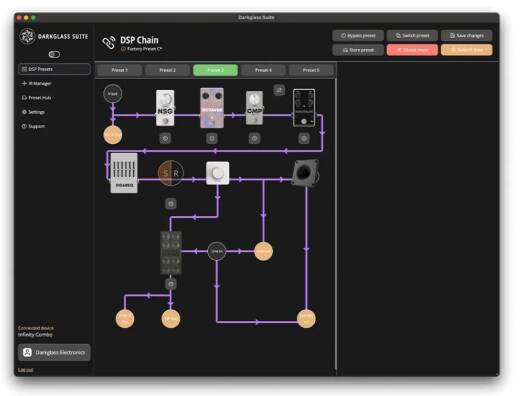This screenshot has width=520, height=396.
Task: Click the orange node under the speaker cabinet line
Action: point(306,319)
